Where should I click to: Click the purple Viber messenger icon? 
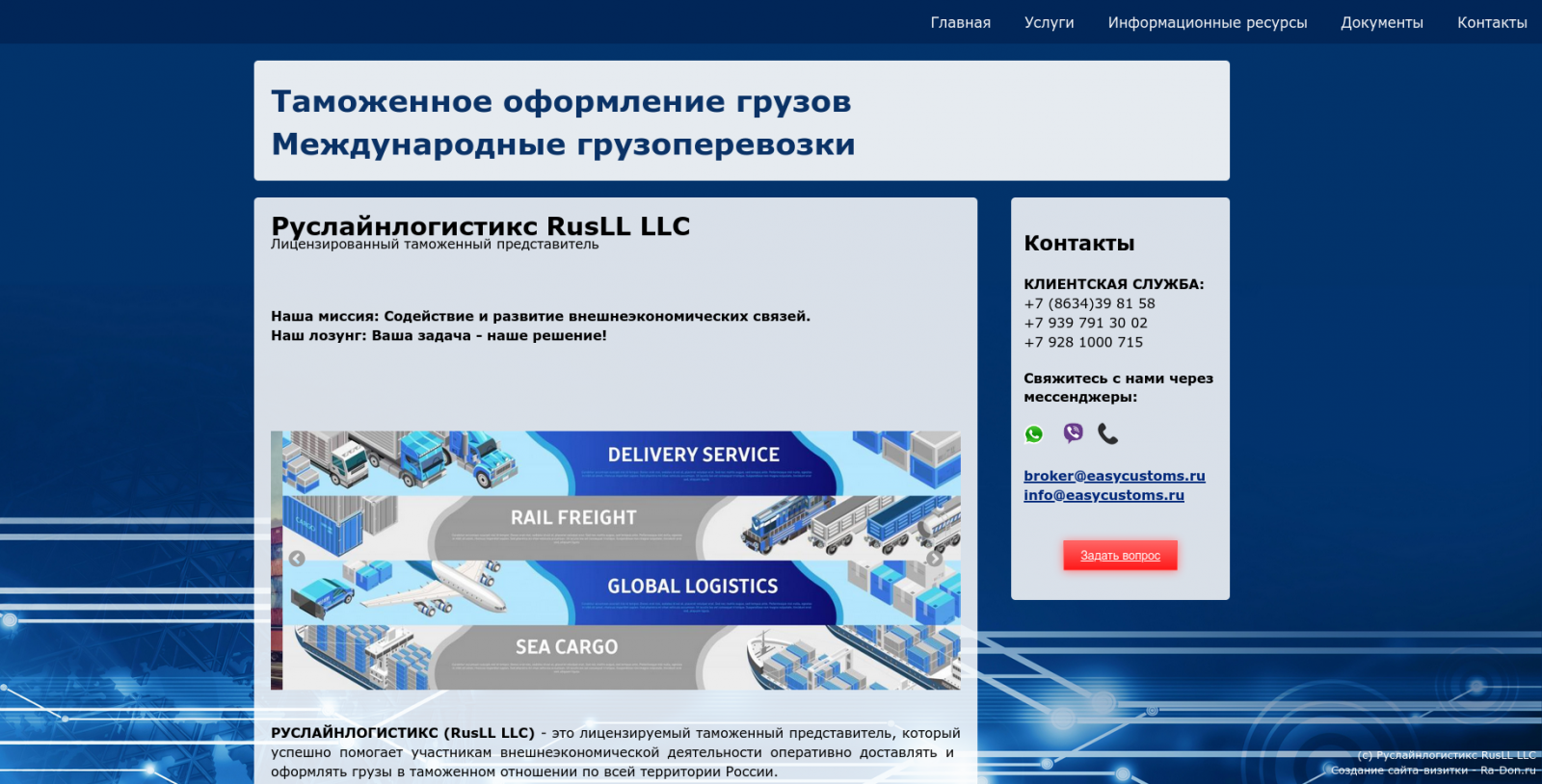tap(1073, 433)
